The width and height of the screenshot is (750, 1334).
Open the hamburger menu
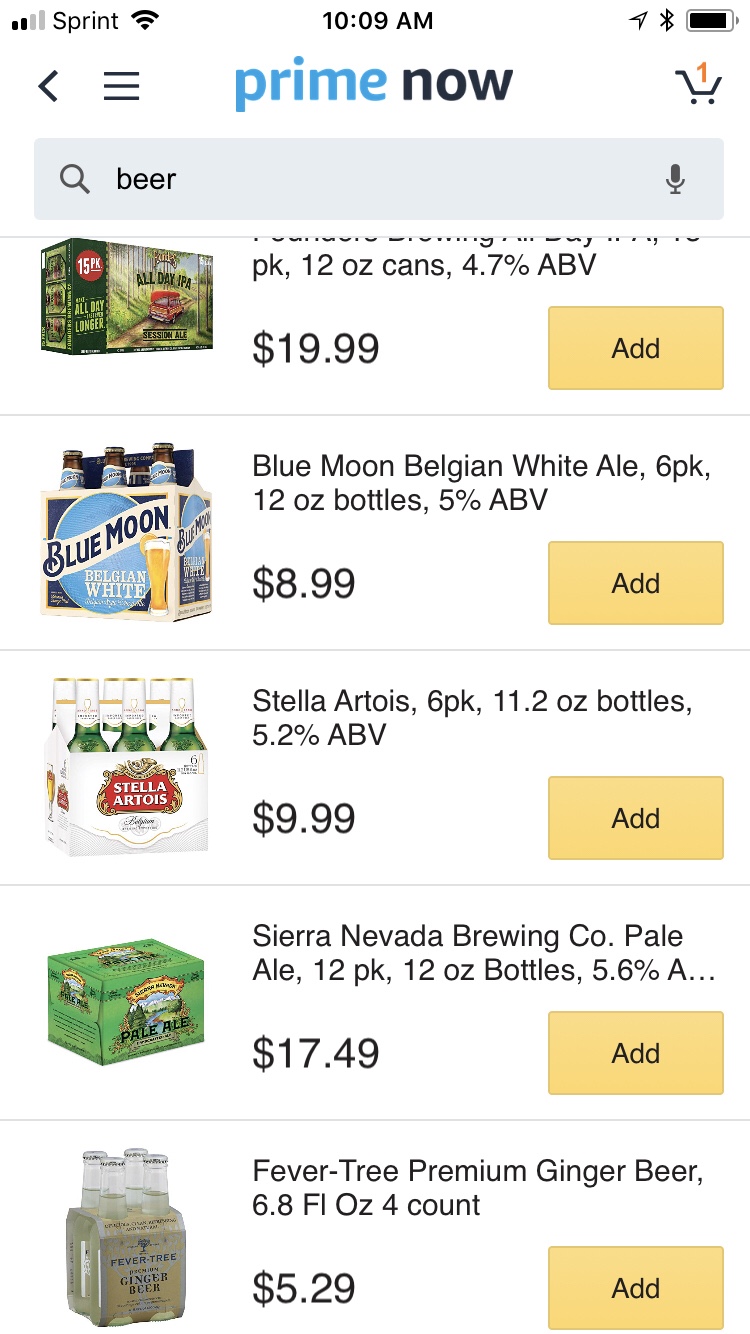click(121, 86)
